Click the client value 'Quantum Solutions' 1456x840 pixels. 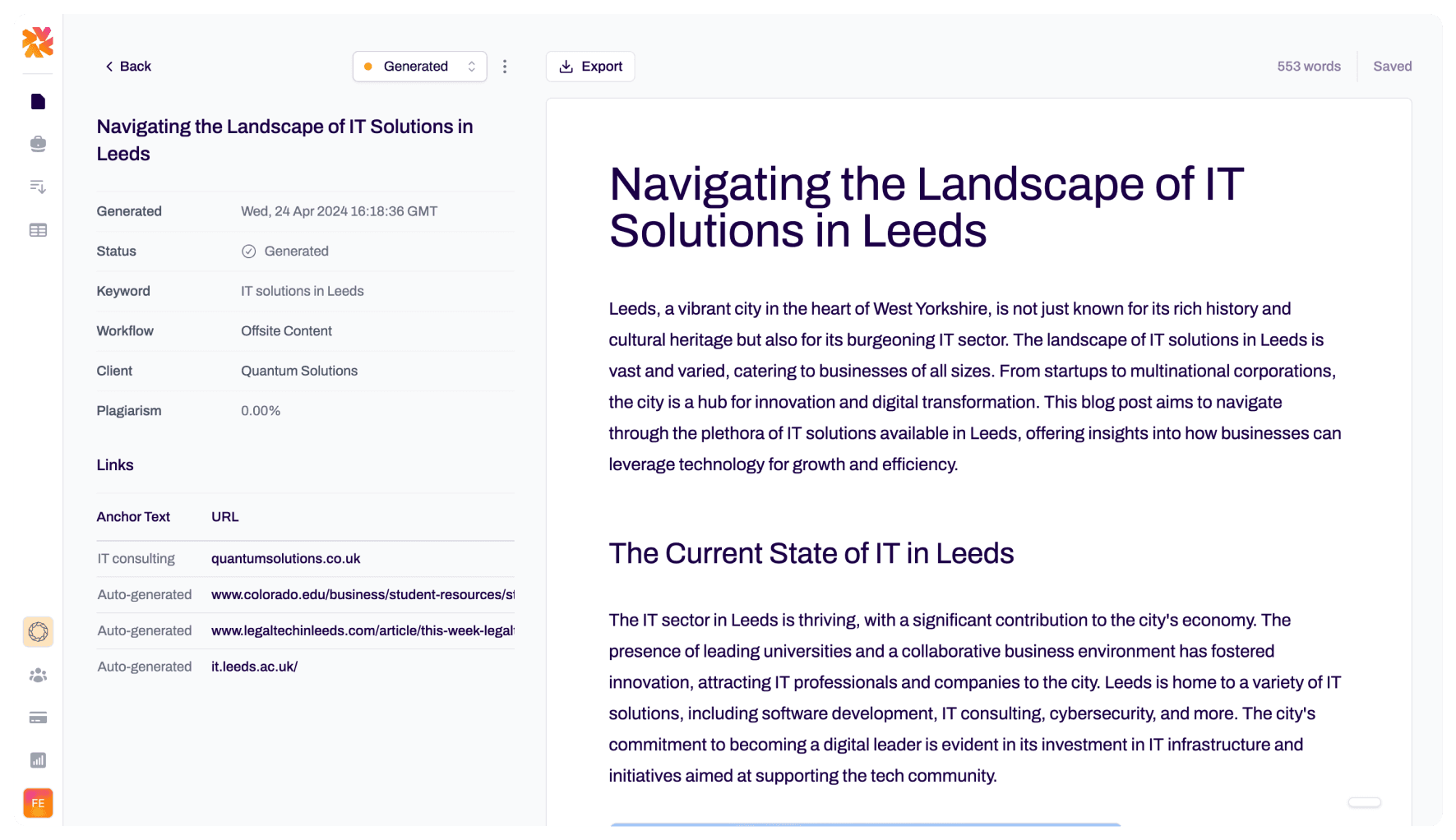(299, 371)
